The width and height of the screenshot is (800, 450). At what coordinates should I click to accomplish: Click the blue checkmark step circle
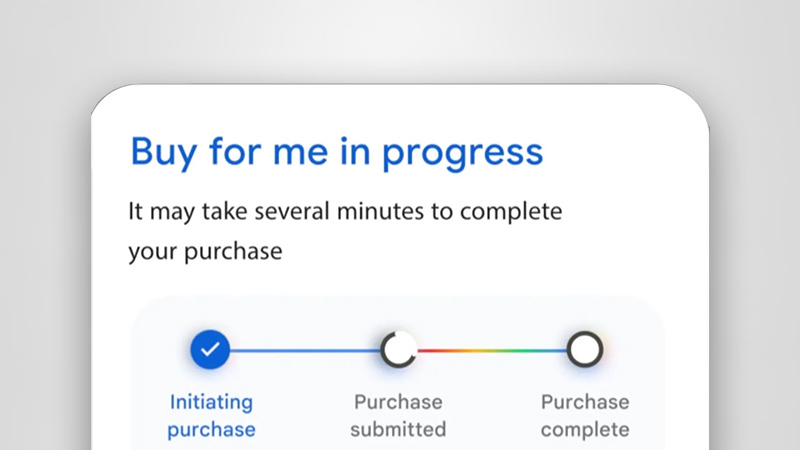(x=210, y=349)
